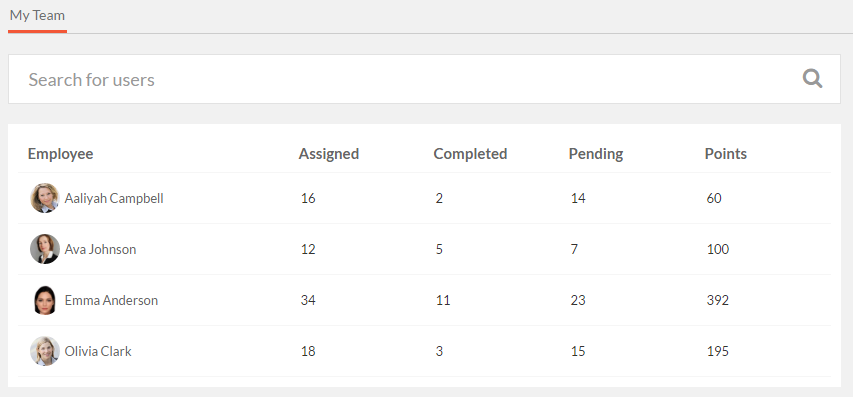
Task: Open Aaliyah Campbell's employee name link
Action: (114, 198)
